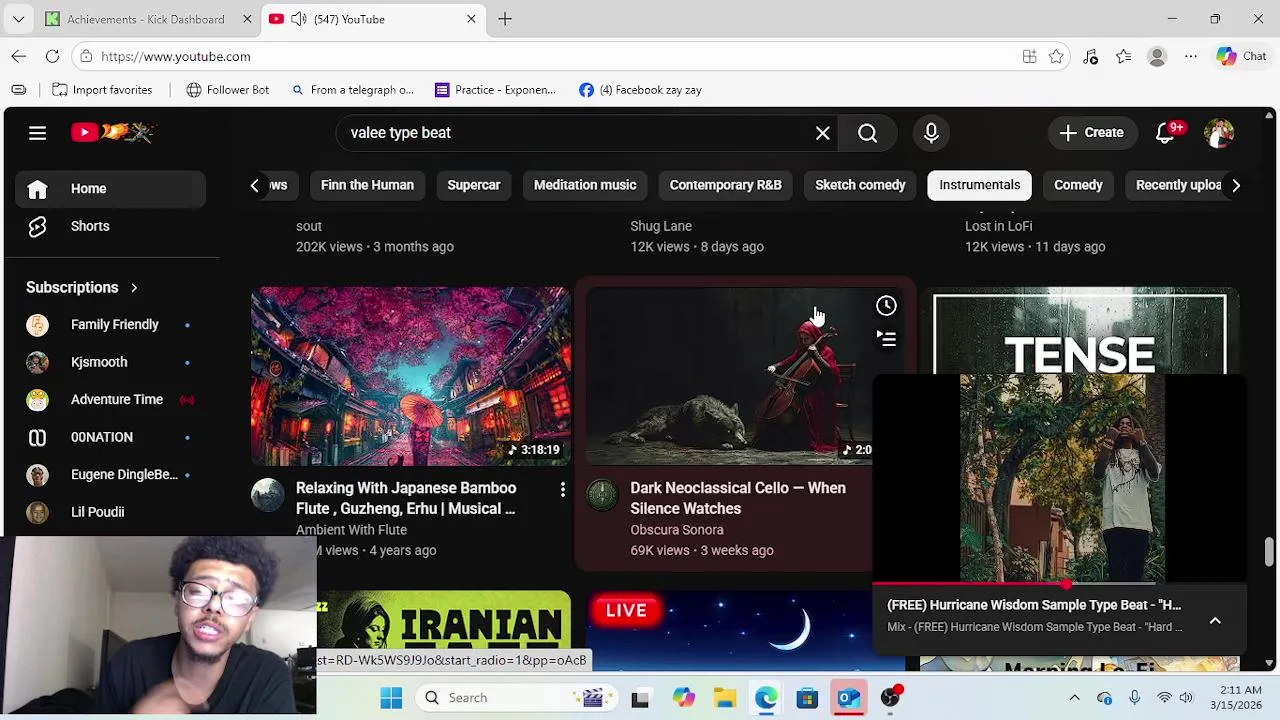The image size is (1280, 720).
Task: Go to Home in sidebar
Action: coord(110,188)
